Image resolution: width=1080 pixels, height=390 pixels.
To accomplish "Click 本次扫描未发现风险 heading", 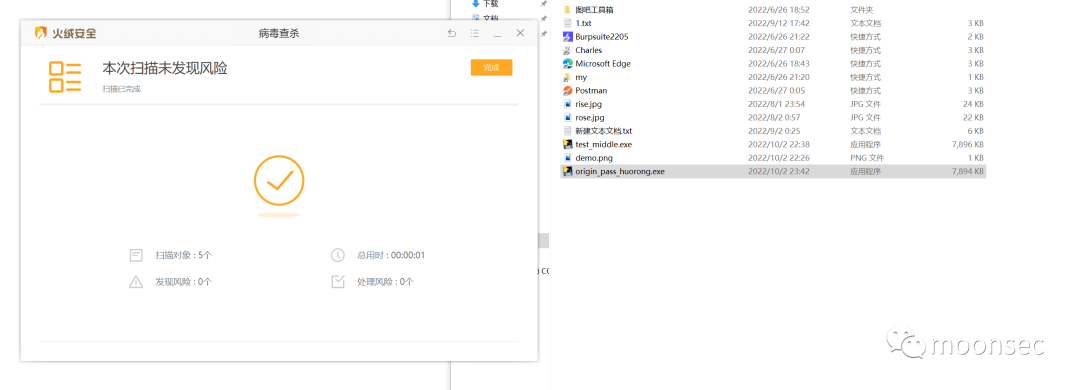I will tap(165, 68).
